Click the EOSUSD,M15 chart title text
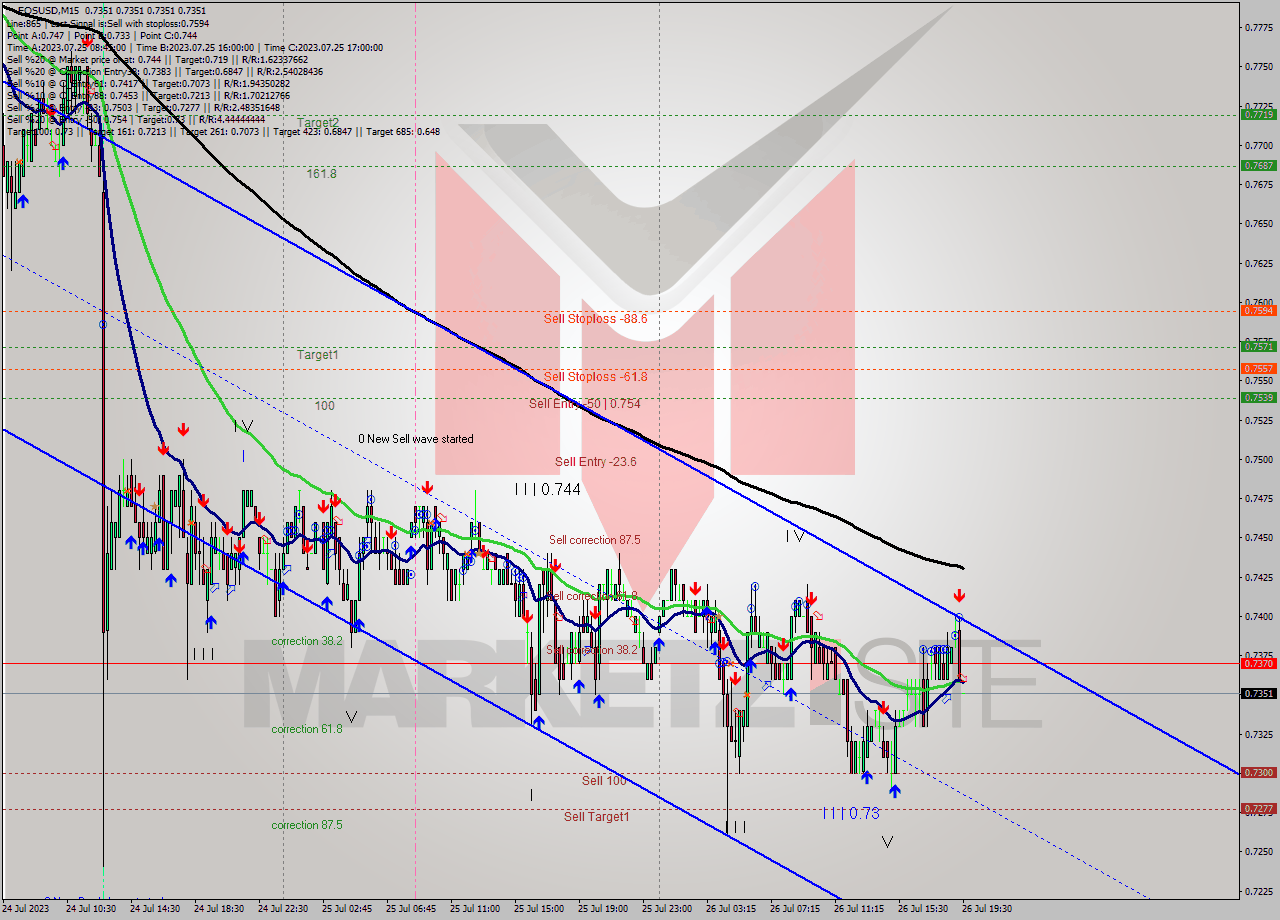 [49, 10]
